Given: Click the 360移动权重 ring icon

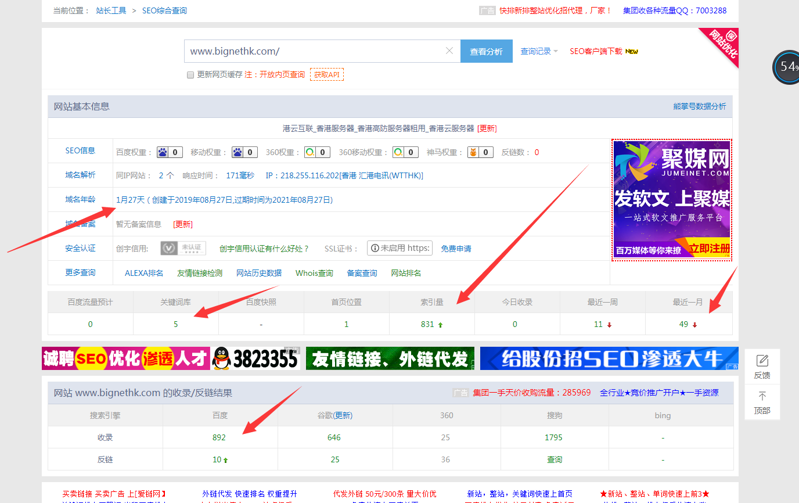Looking at the screenshot, I should pos(398,152).
